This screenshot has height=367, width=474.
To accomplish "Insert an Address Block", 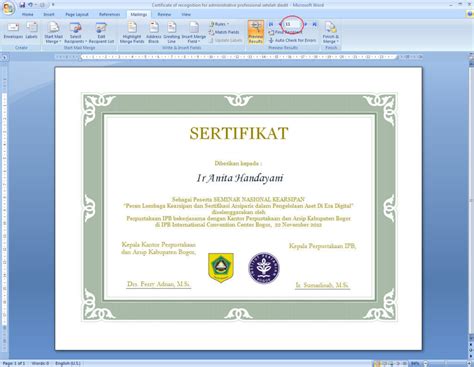I will click(153, 33).
